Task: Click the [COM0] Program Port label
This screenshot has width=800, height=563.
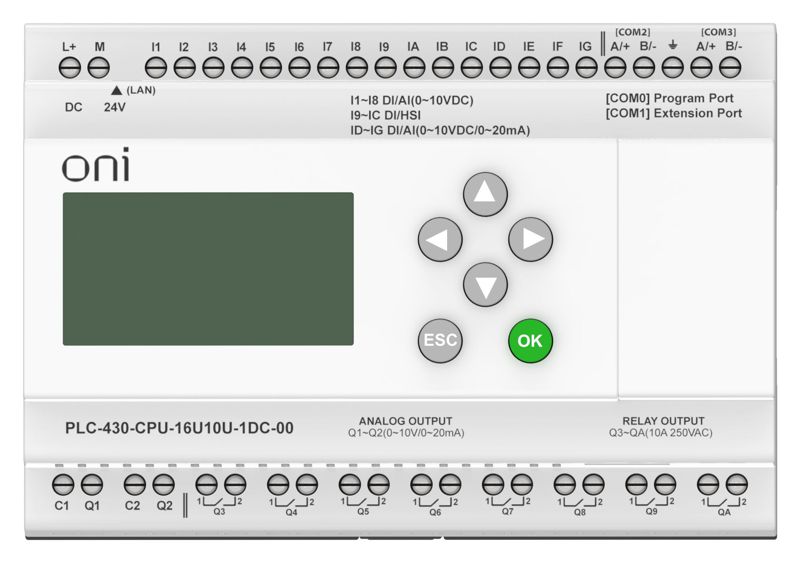Action: point(669,98)
